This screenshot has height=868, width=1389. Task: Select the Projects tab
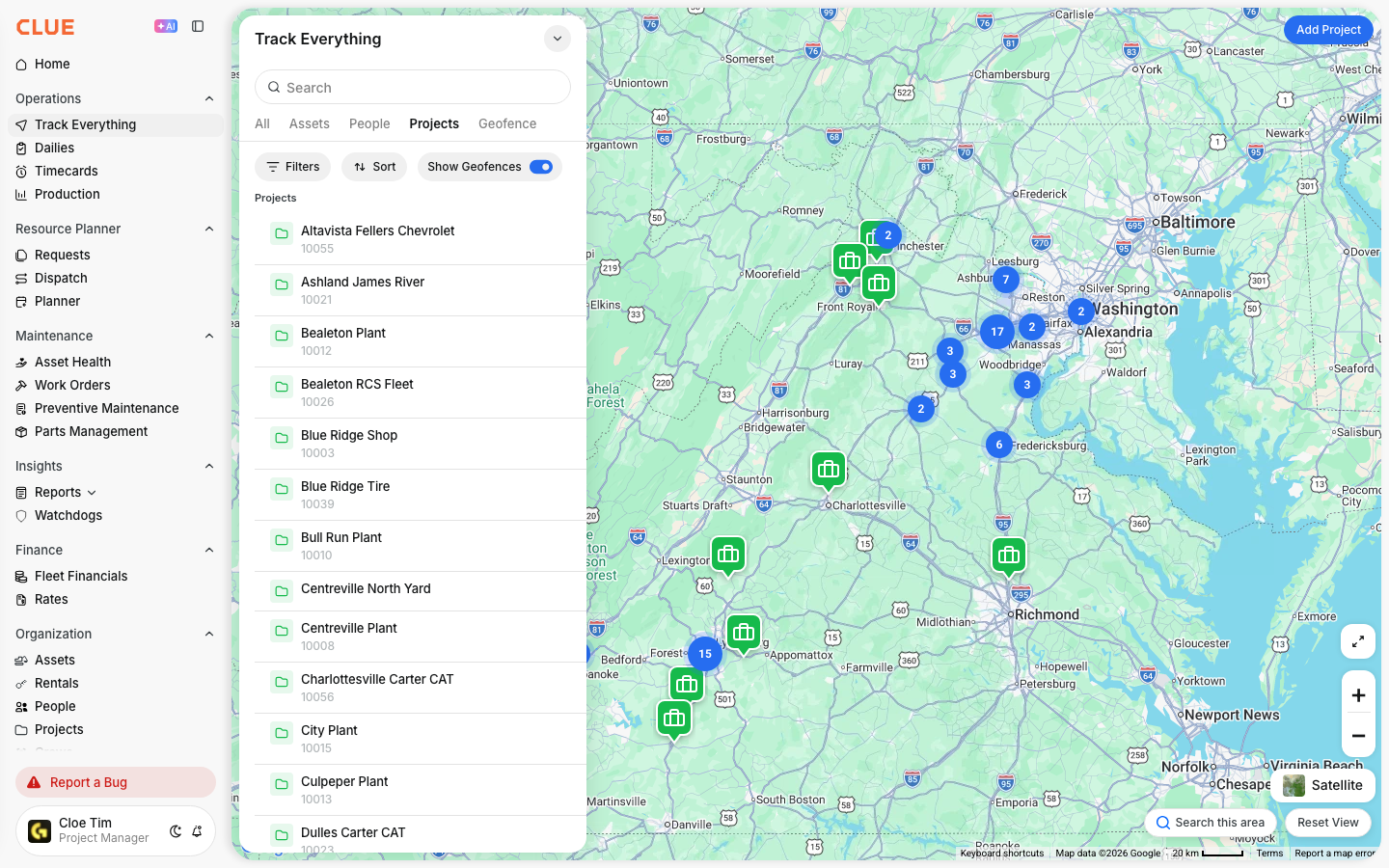(434, 123)
